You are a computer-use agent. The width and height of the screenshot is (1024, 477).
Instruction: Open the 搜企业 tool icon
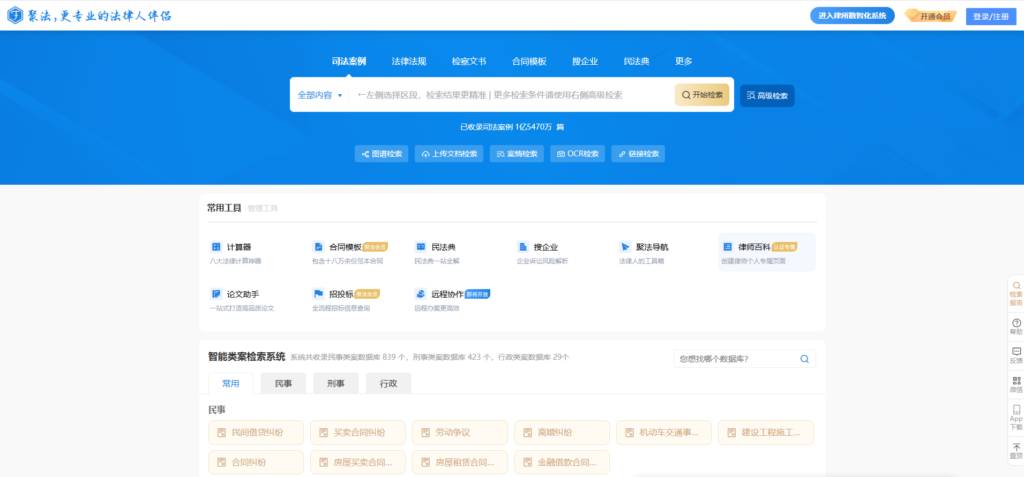tap(522, 247)
